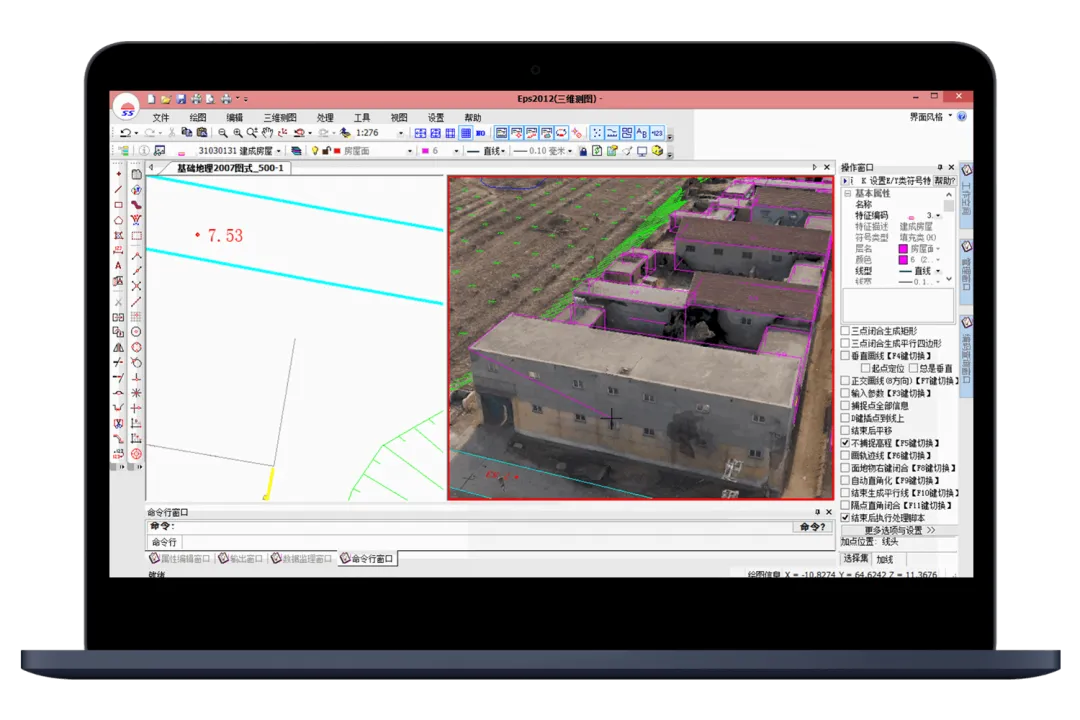Click the save file icon in the title bar
The width and height of the screenshot is (1080, 720).
click(x=181, y=99)
